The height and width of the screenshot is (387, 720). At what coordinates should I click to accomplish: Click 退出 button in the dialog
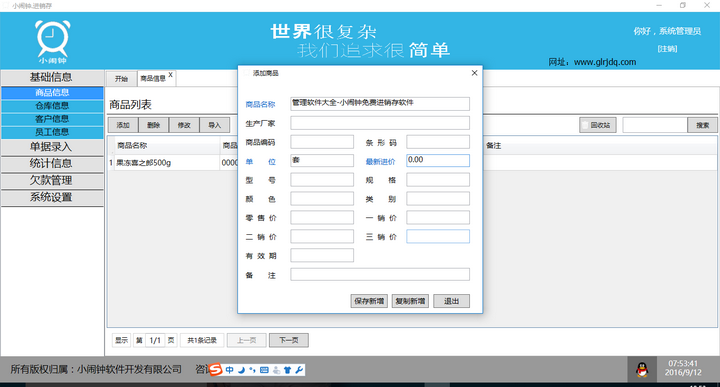[451, 301]
